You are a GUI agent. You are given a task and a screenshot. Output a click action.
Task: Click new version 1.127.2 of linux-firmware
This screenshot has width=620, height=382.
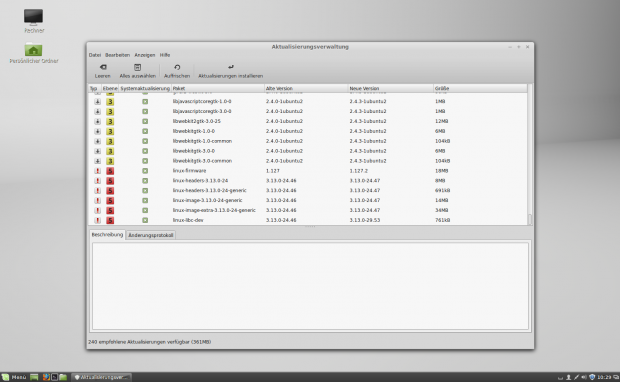(x=358, y=171)
